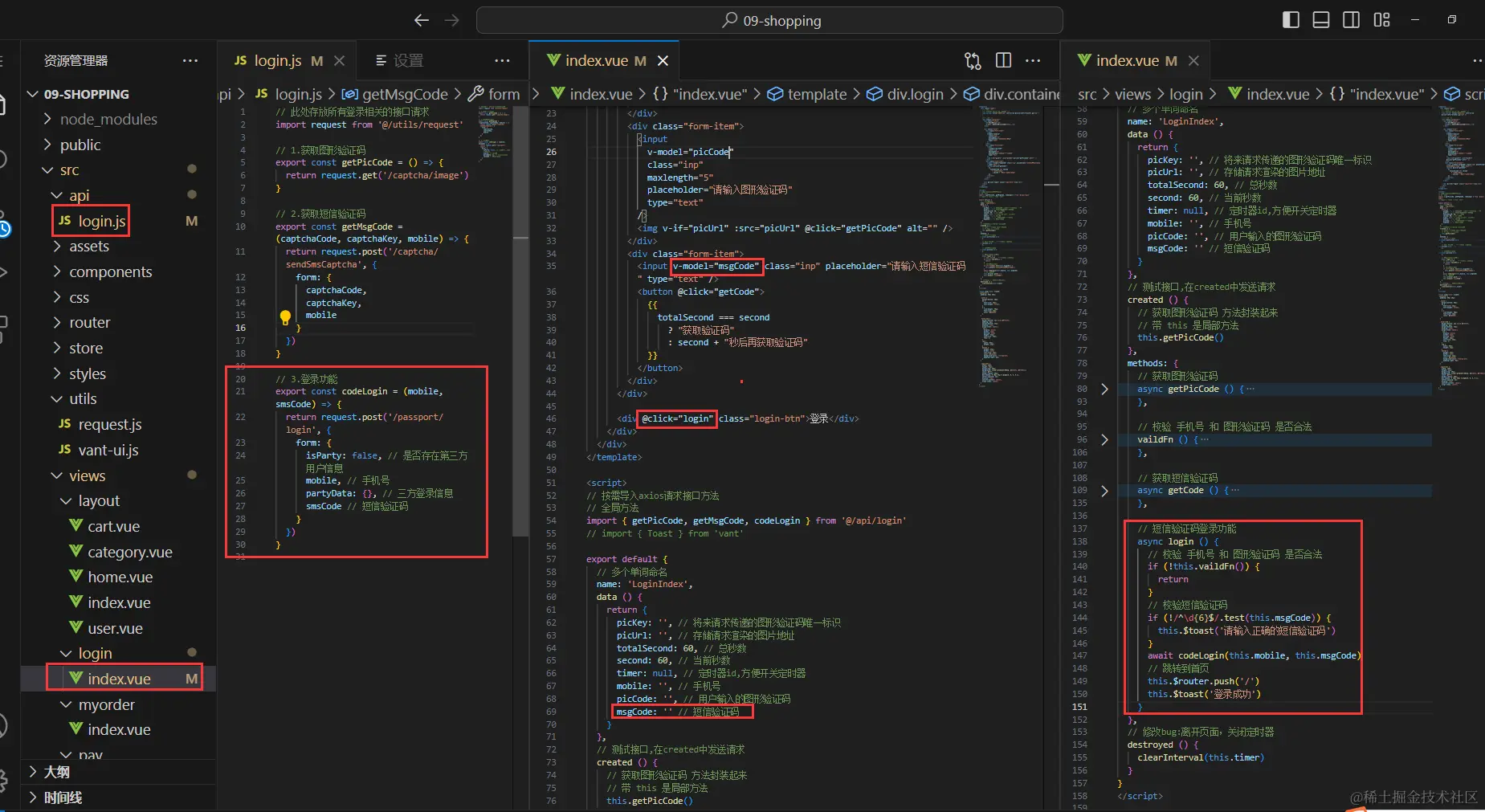
Task: Close the right index.vue tab
Action: 1194,61
